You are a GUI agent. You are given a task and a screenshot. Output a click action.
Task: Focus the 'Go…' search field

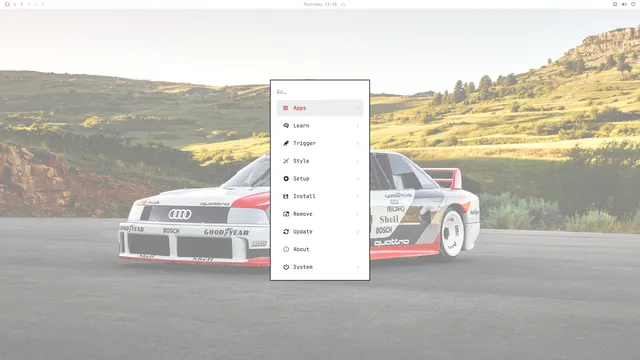(x=320, y=92)
